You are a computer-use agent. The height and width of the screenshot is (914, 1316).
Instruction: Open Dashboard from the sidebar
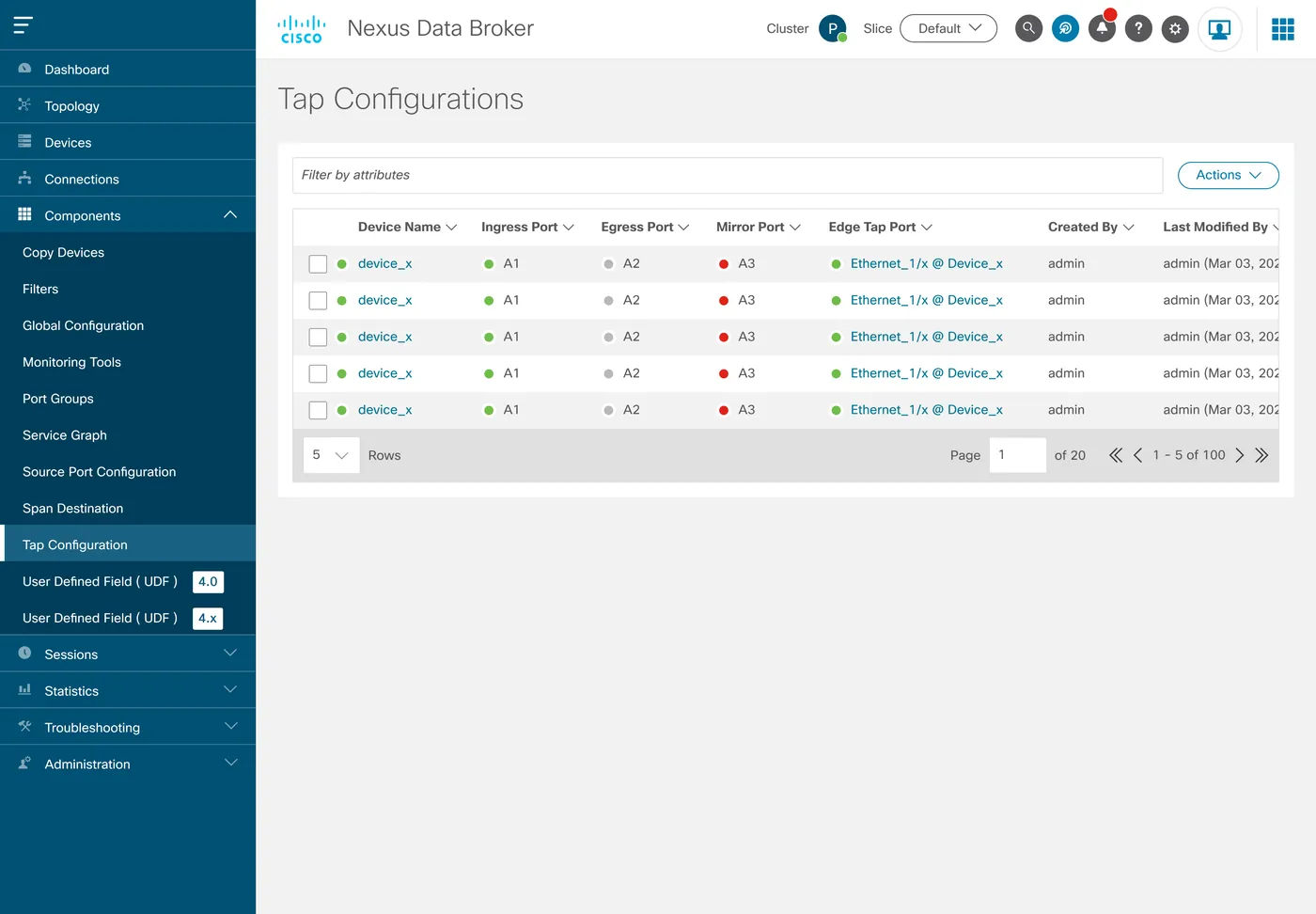coord(128,69)
